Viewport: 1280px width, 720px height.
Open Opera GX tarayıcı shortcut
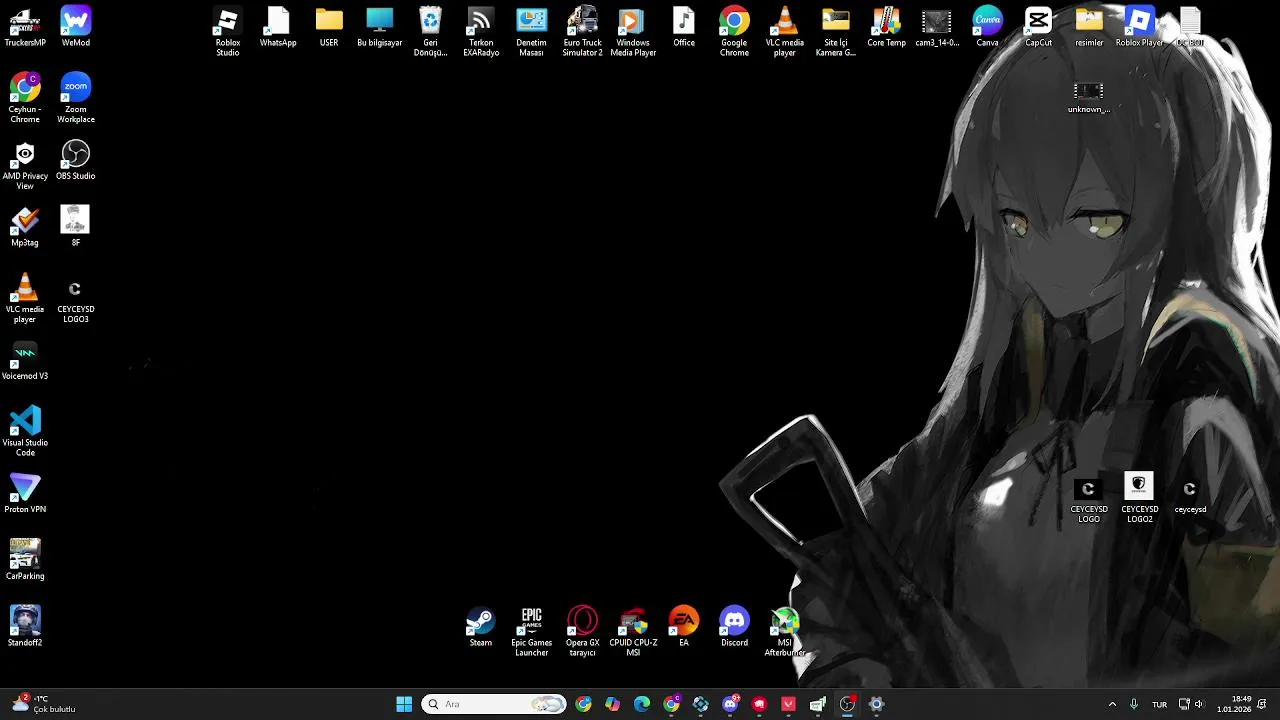pyautogui.click(x=582, y=632)
